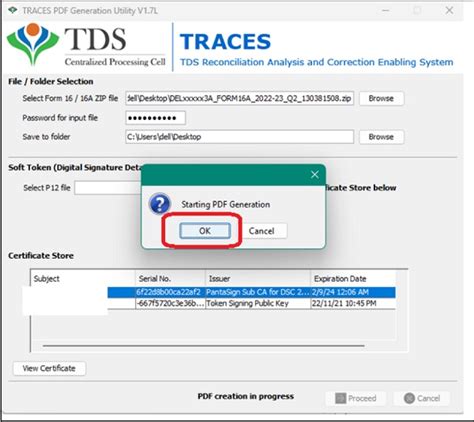Click the Proceed button

pyautogui.click(x=356, y=398)
